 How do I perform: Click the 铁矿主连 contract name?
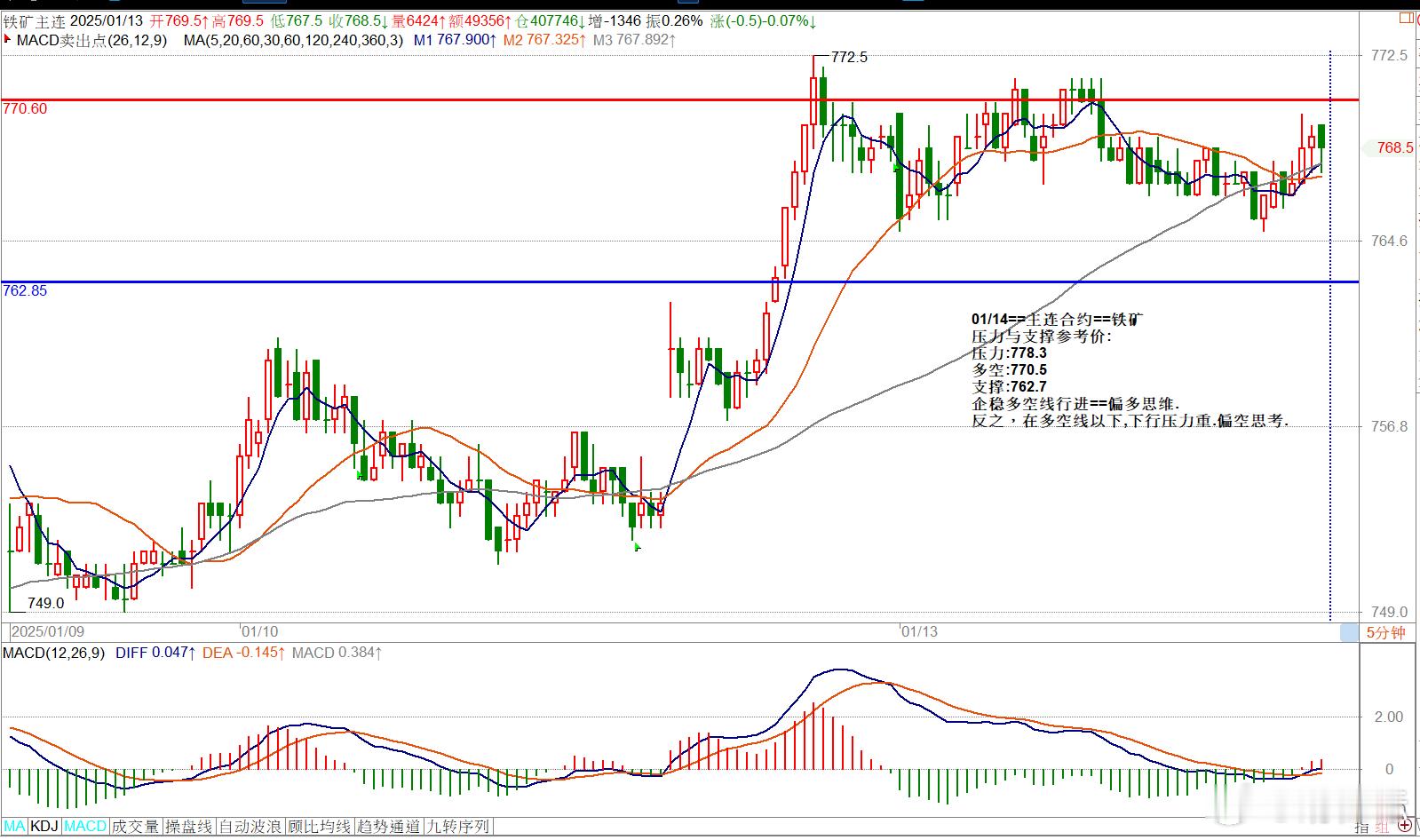(34, 20)
